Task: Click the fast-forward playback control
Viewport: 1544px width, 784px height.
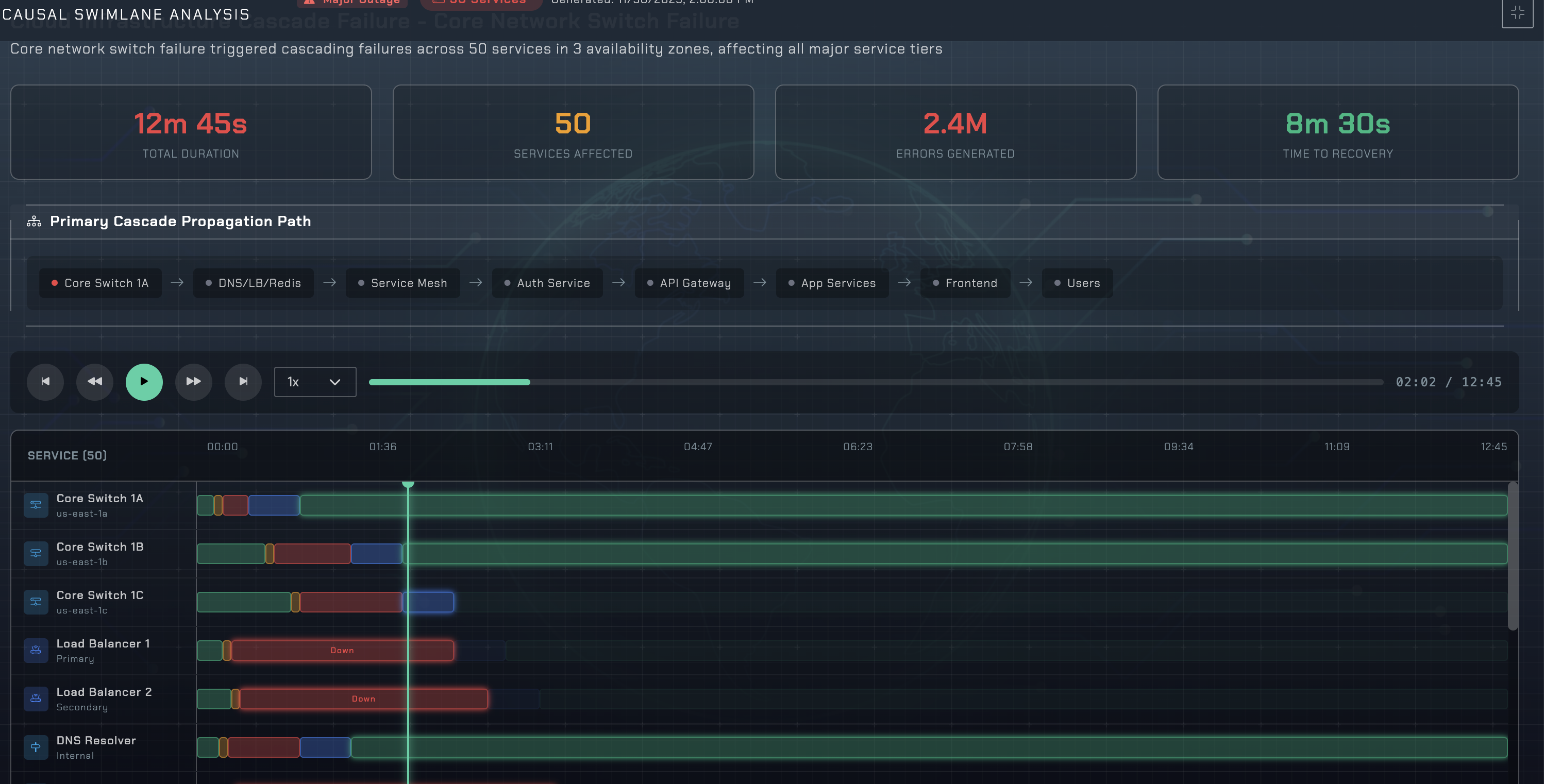Action: (194, 382)
